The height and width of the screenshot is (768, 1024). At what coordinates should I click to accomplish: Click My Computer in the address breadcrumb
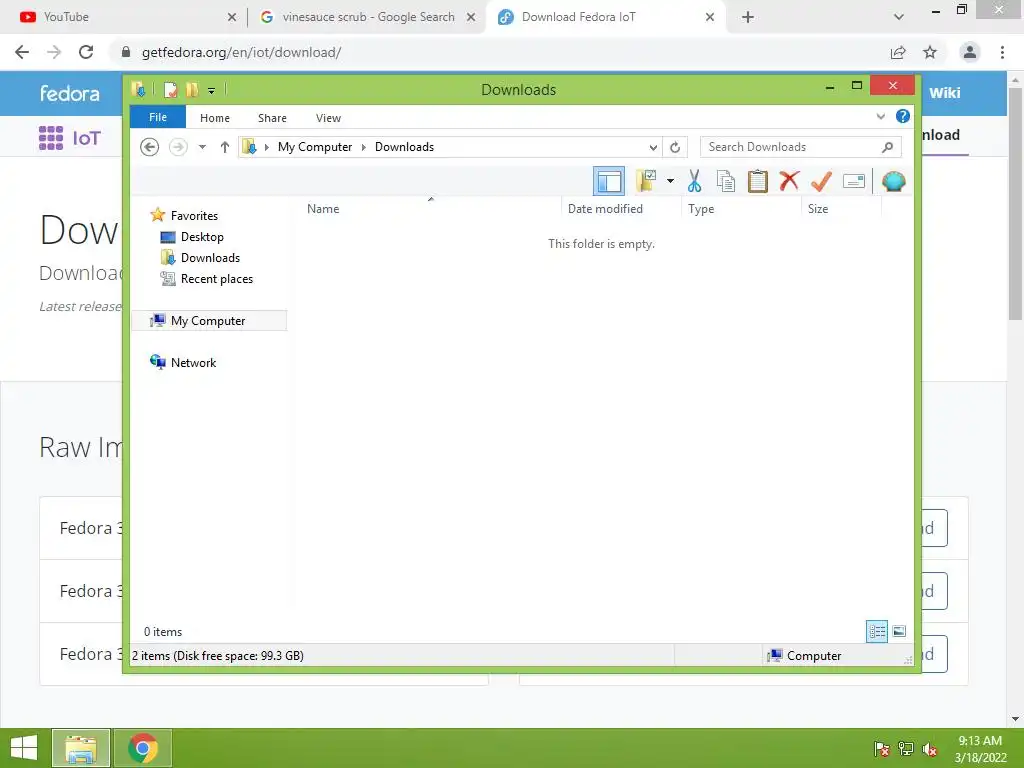[x=315, y=147]
